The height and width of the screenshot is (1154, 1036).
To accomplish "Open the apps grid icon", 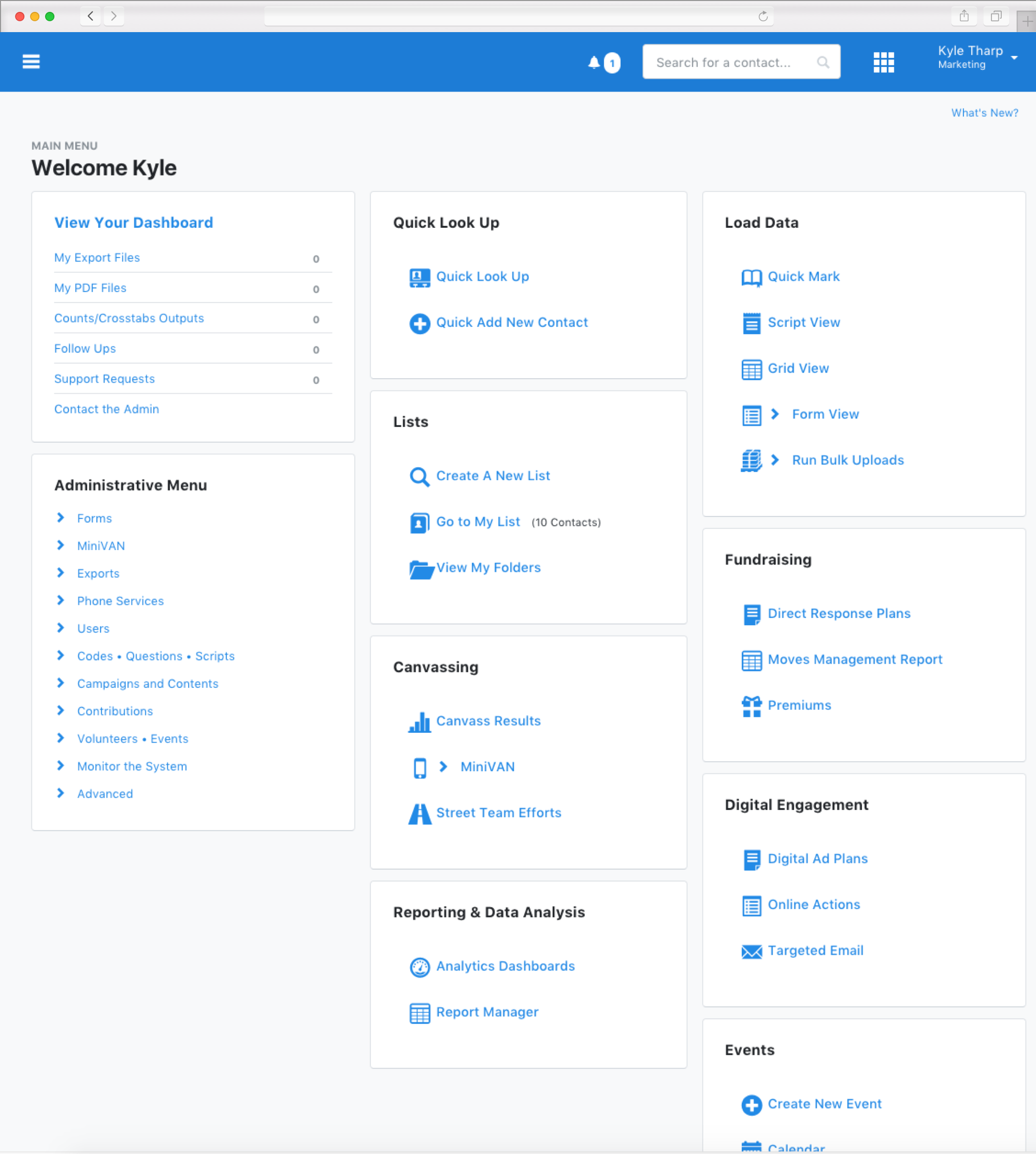I will point(883,62).
